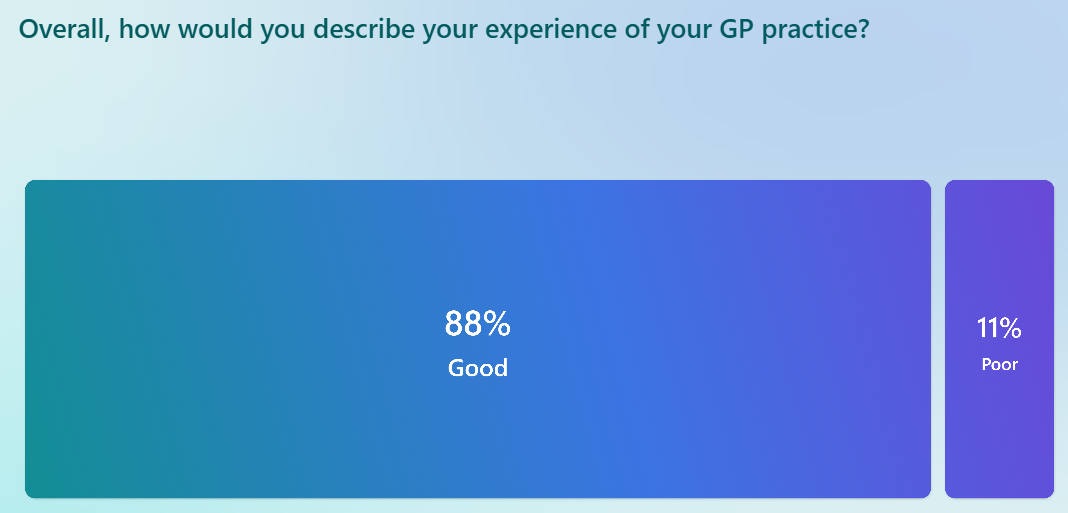Click the gap between Good and Poor bars

pos(938,339)
